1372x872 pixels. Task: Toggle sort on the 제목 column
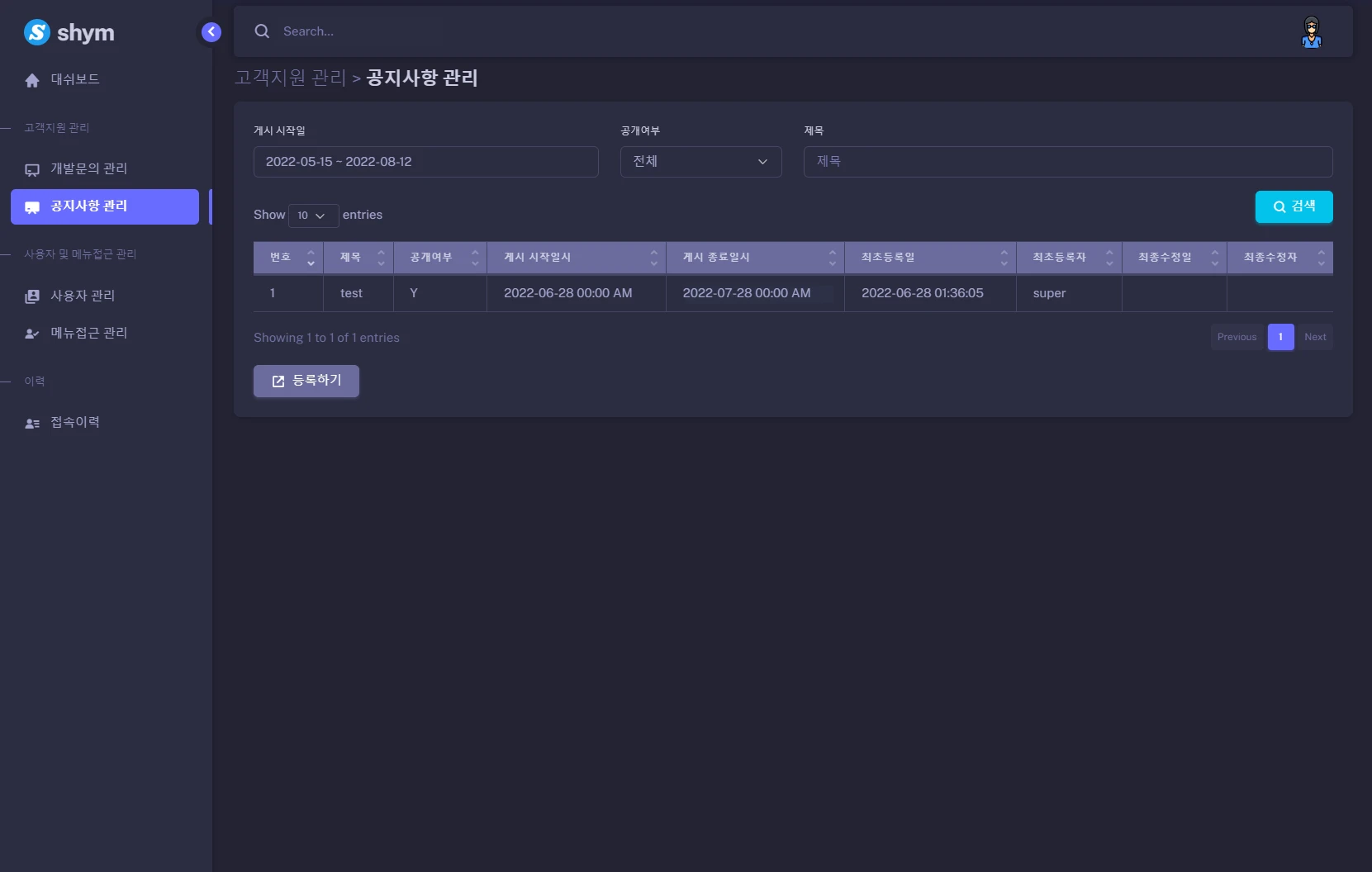[381, 257]
